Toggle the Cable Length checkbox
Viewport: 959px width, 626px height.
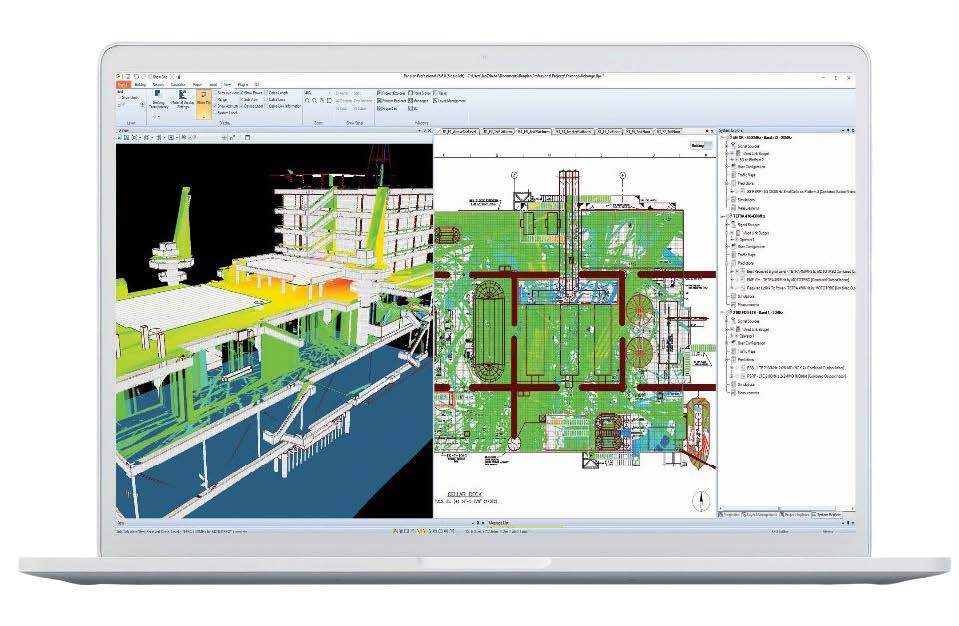(x=265, y=92)
